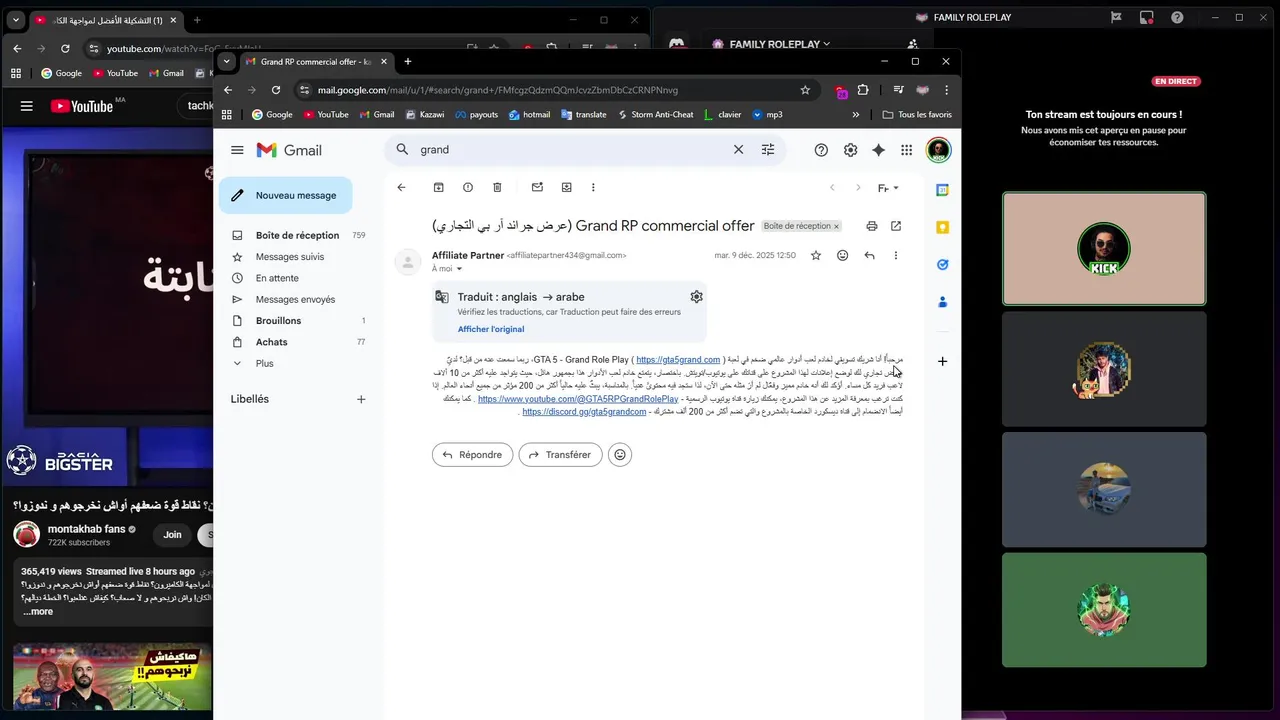
Task: Get add-ons plus in side panel
Action: pos(942,361)
